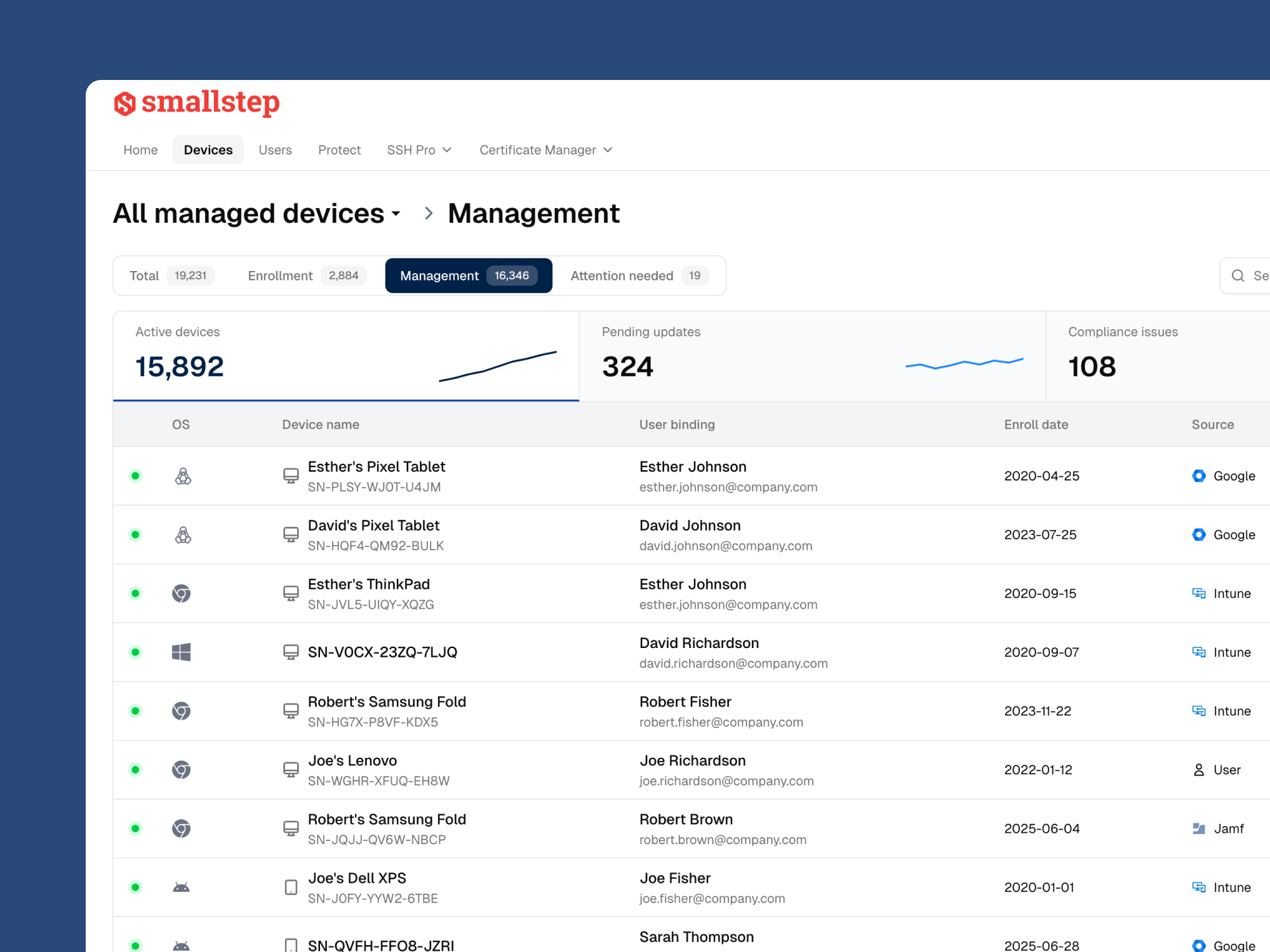Open the All managed devices dropdown
The image size is (1270, 952).
257,213
